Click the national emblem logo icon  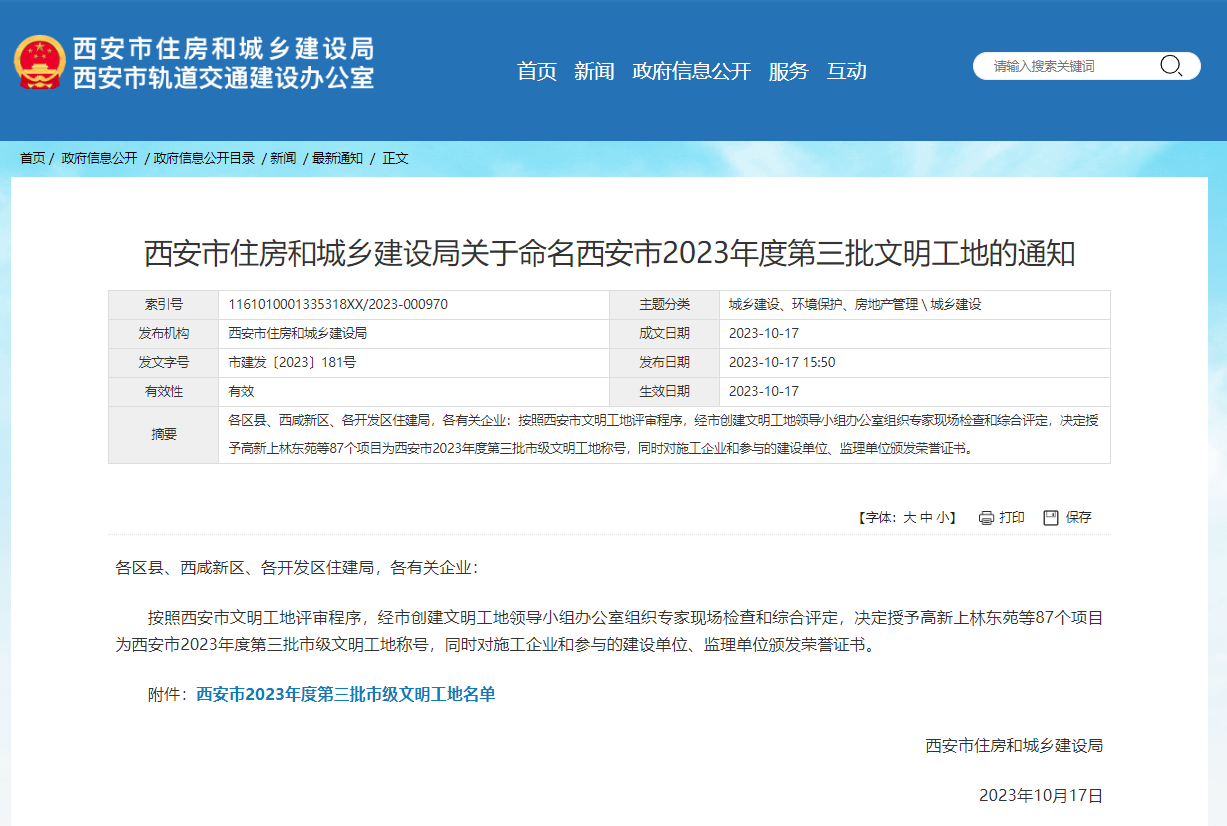click(x=38, y=62)
